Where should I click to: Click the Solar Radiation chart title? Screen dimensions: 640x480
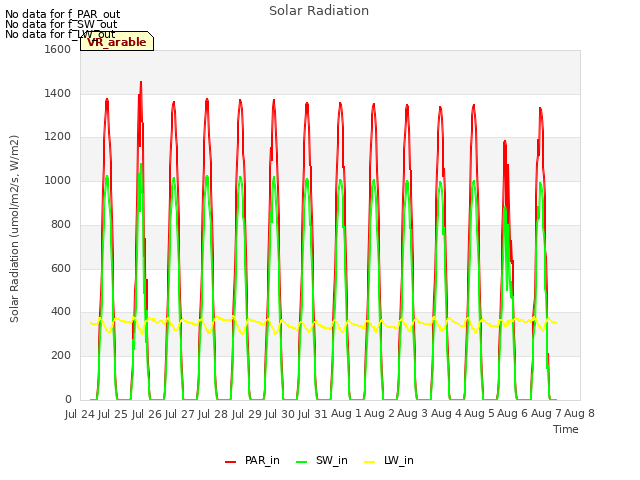(319, 11)
